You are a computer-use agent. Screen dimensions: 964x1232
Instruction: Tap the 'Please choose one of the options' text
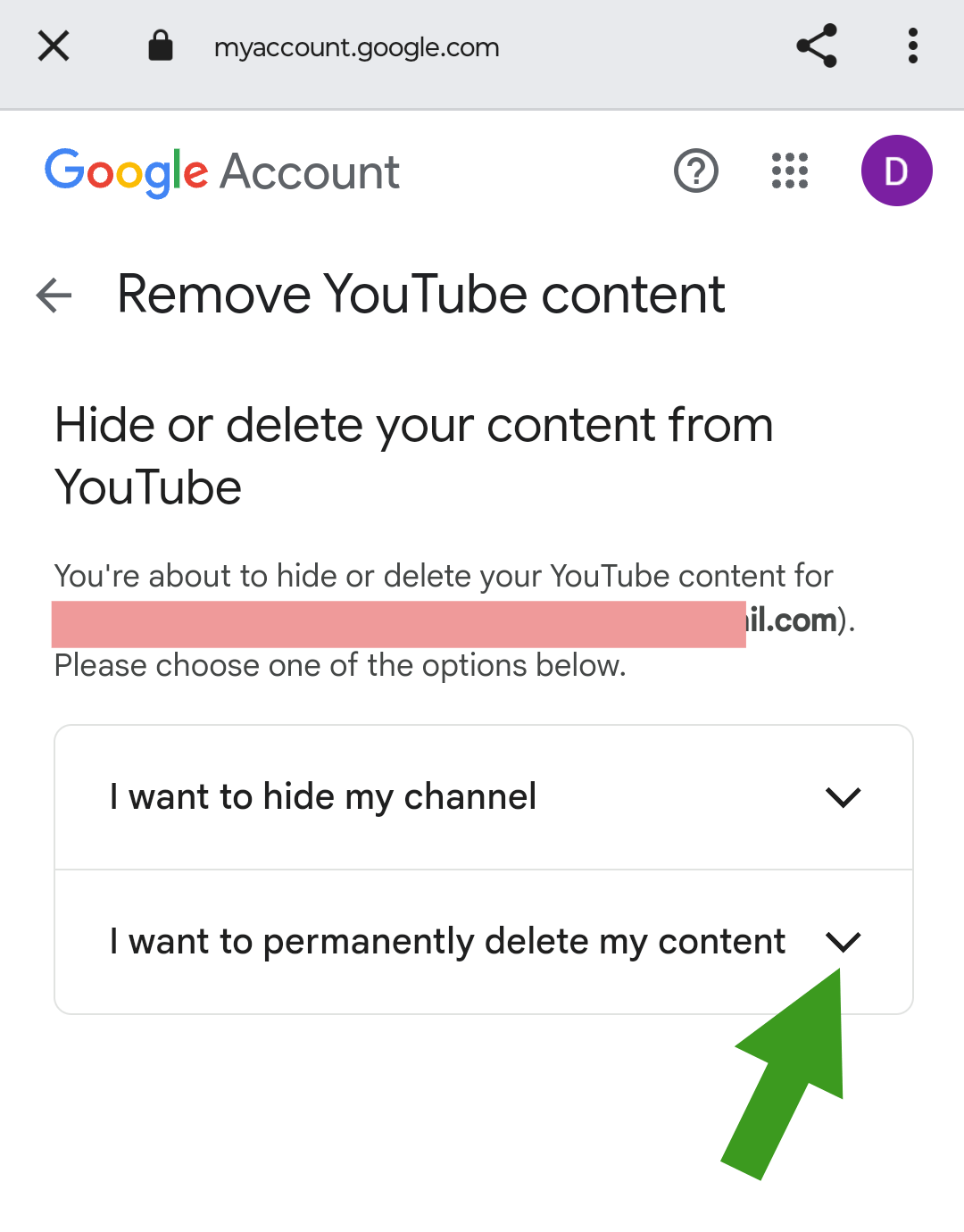coord(340,666)
